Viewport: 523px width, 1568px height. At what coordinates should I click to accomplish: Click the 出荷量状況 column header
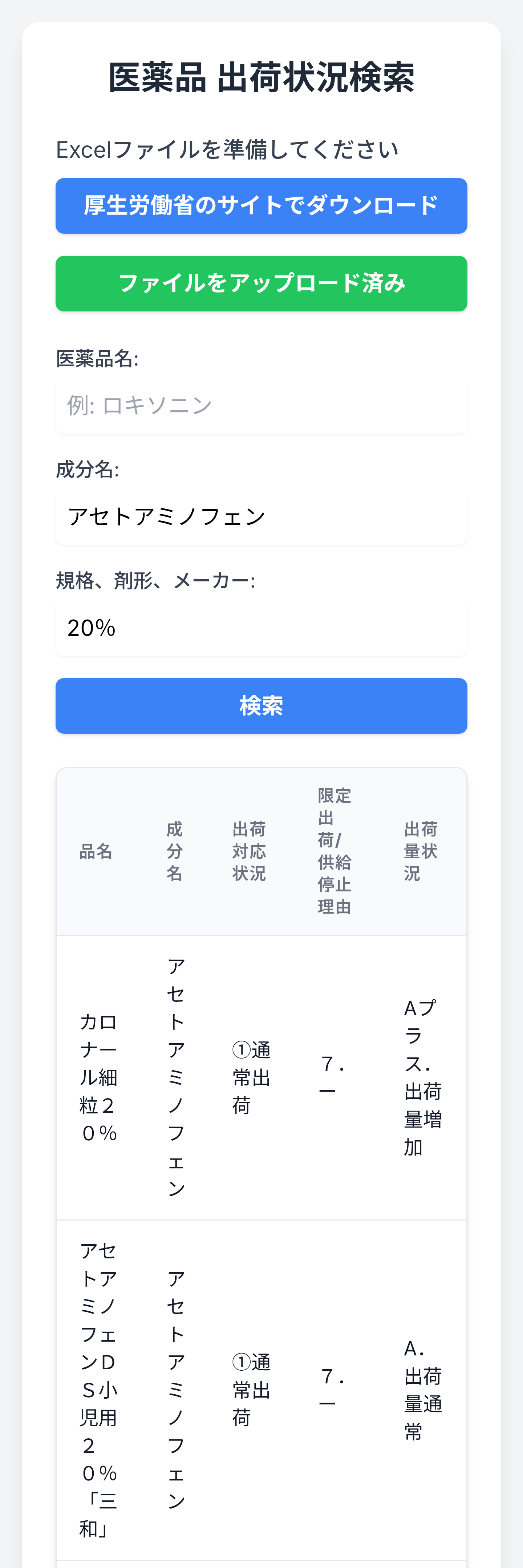pos(421,851)
